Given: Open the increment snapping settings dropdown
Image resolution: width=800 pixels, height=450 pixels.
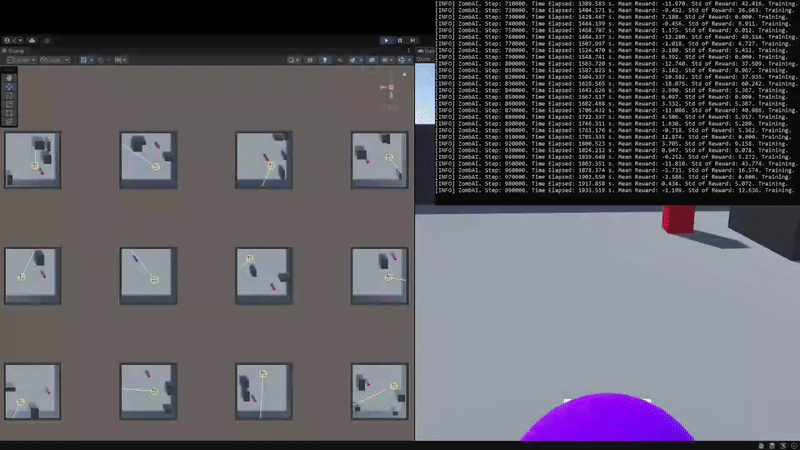Looking at the screenshot, I should (121, 60).
